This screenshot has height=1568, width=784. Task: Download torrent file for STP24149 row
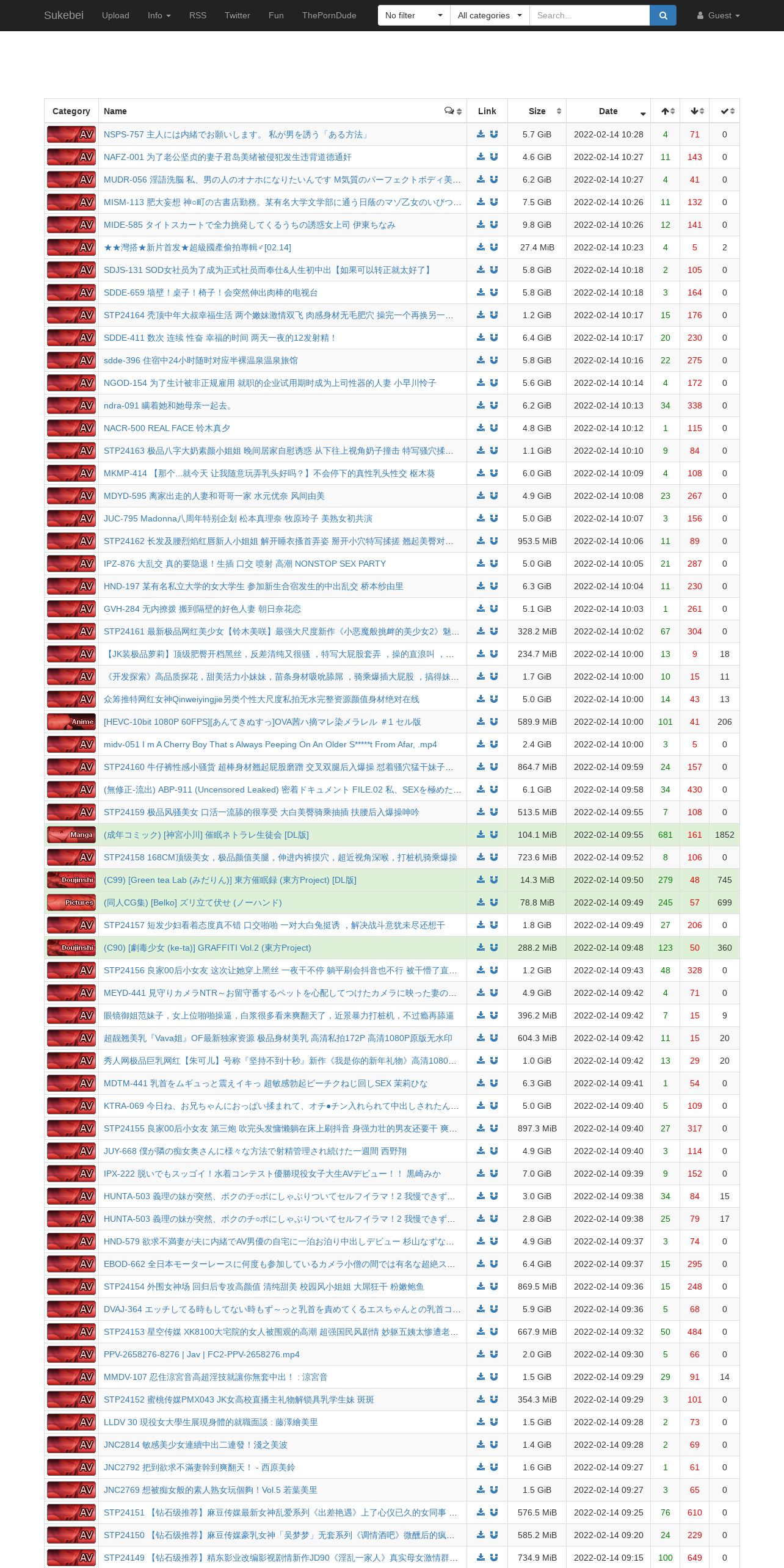coord(481,1558)
